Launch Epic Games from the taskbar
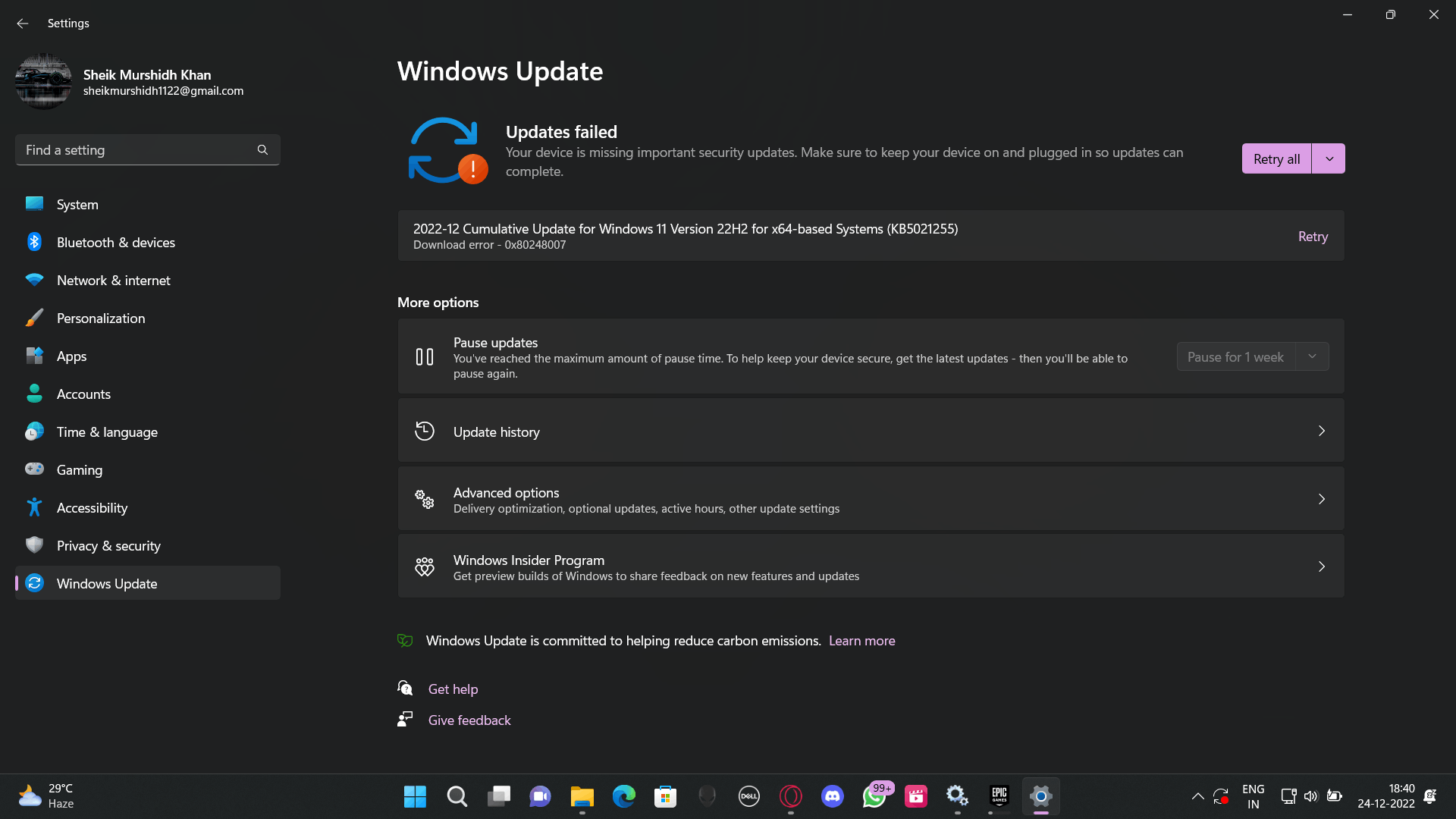The width and height of the screenshot is (1456, 819). (x=999, y=796)
